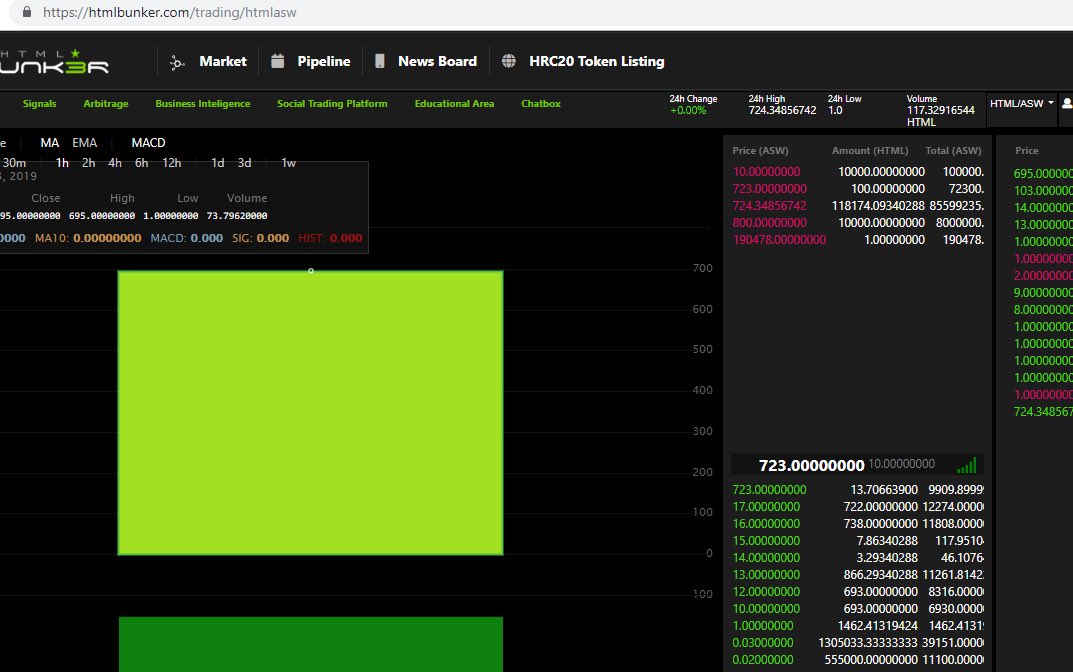Click the HTML Bunker logo
The image size is (1073, 672).
(x=54, y=62)
